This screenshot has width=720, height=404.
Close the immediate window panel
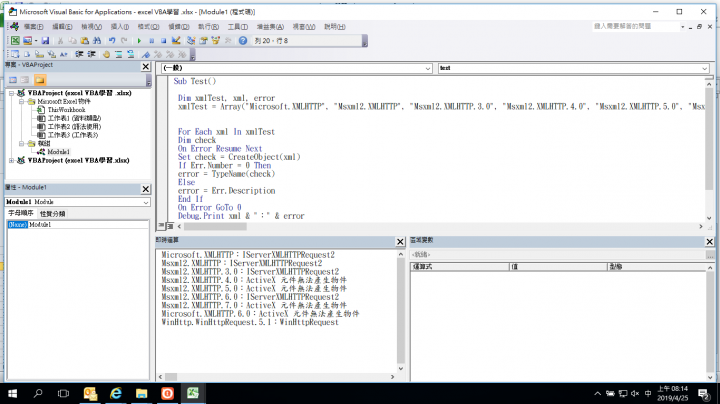400,241
